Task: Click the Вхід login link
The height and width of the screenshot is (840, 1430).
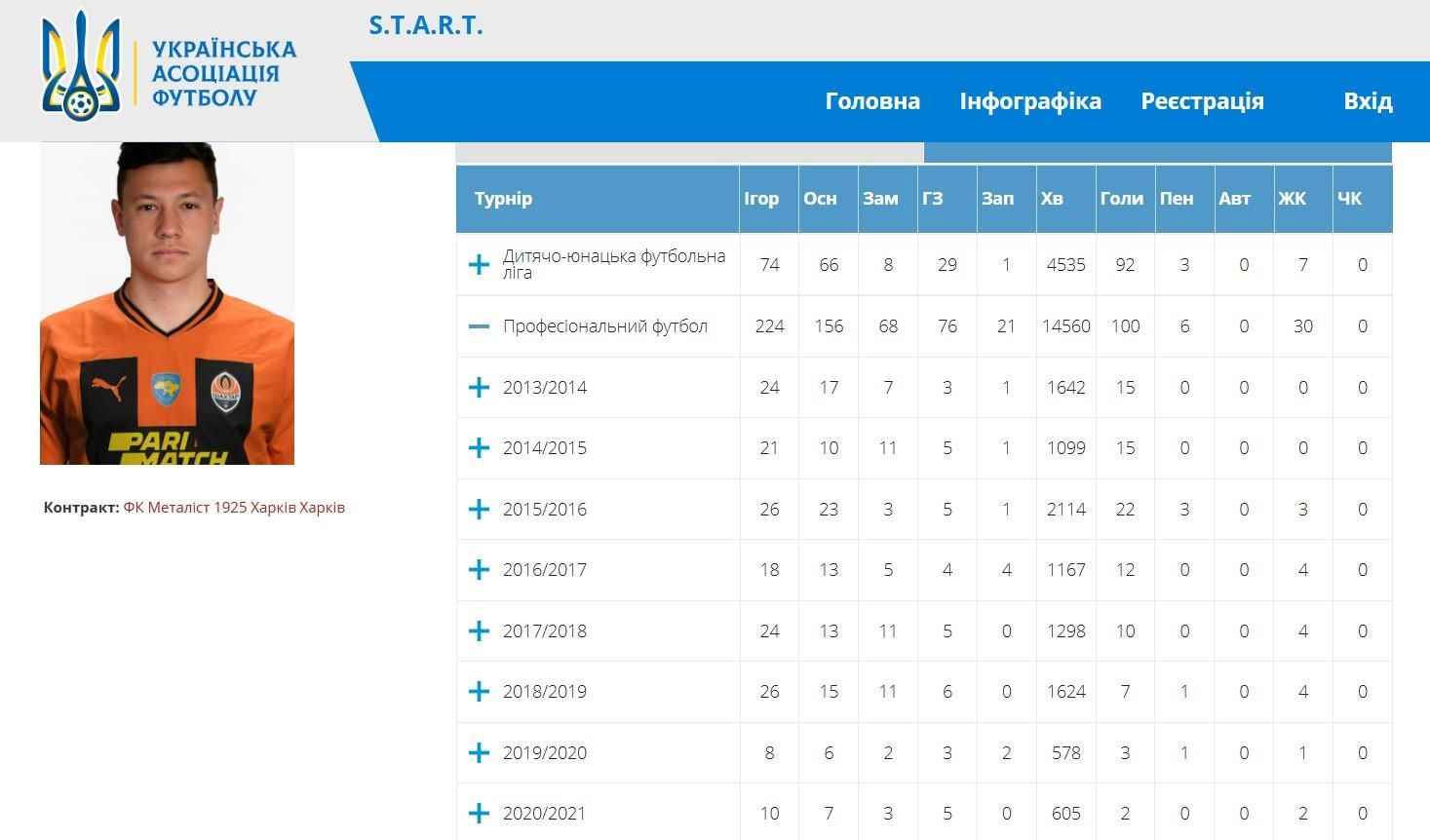Action: pos(1367,101)
